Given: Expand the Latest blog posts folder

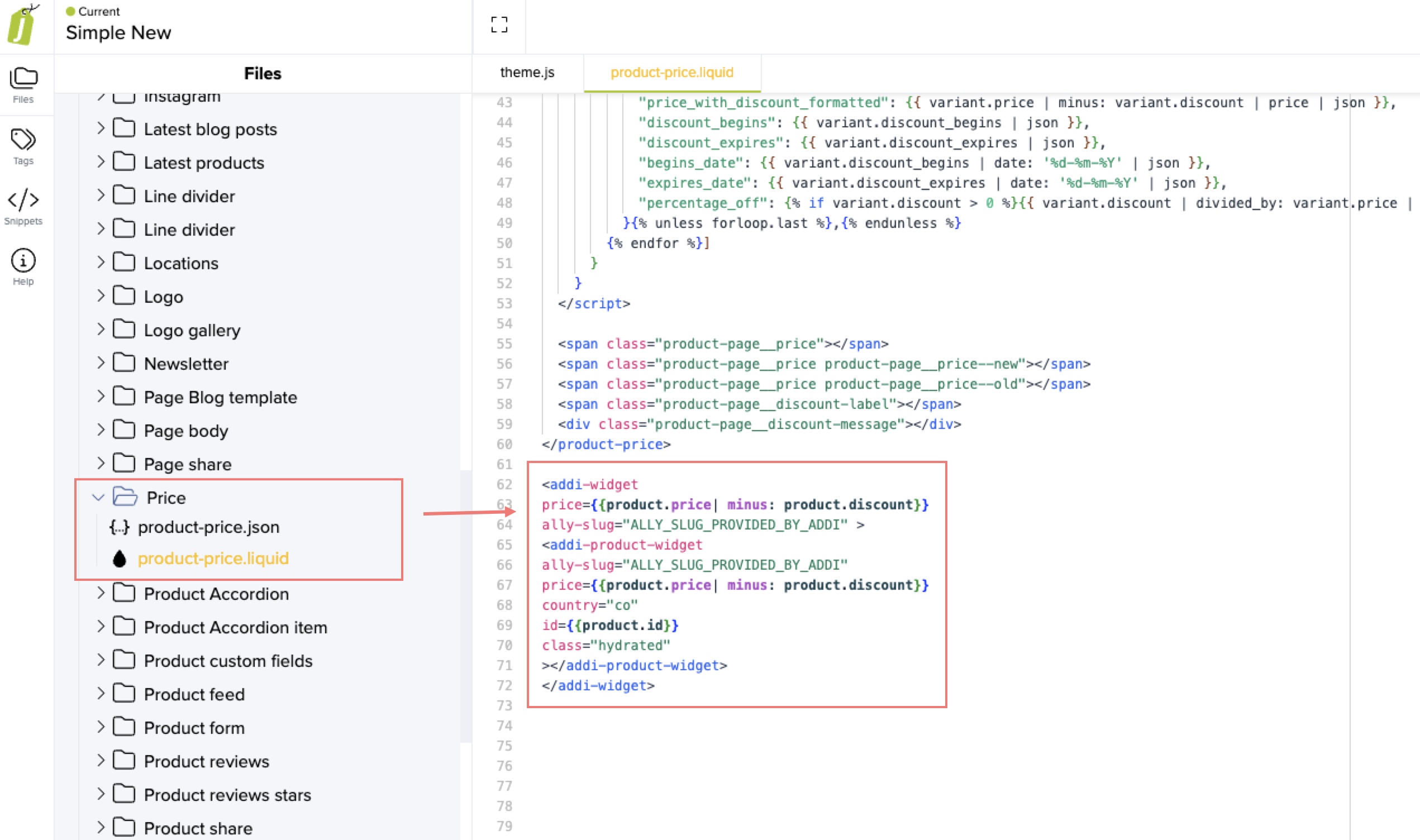Looking at the screenshot, I should (101, 128).
